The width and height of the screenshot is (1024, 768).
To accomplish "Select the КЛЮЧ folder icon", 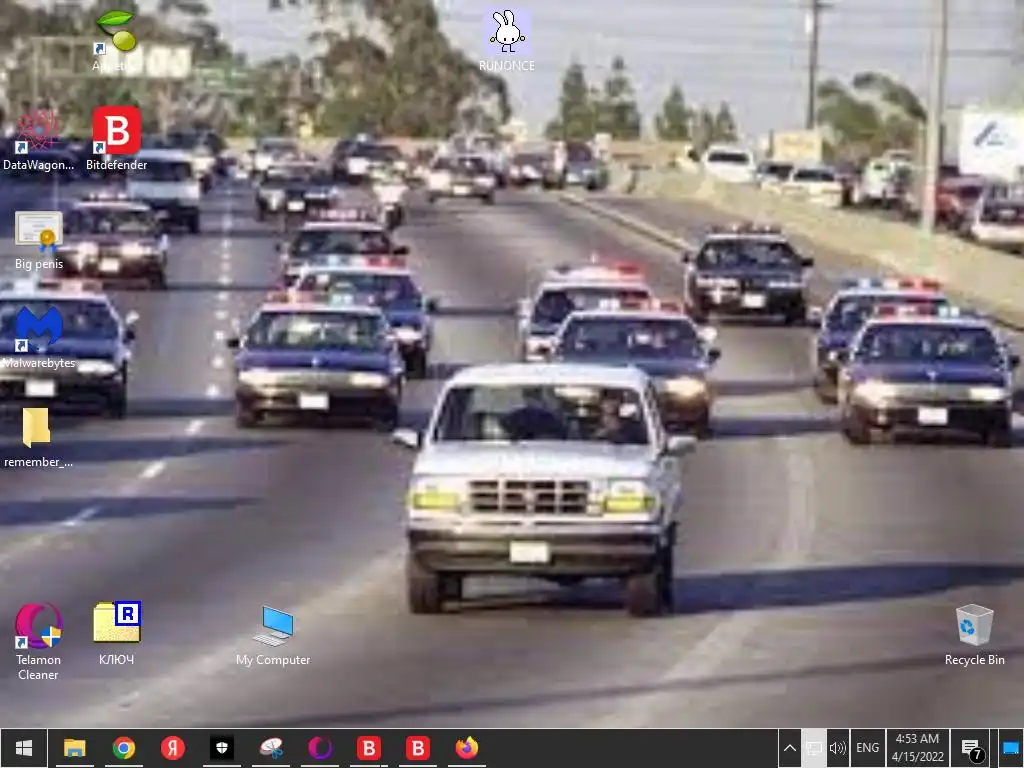I will click(117, 633).
